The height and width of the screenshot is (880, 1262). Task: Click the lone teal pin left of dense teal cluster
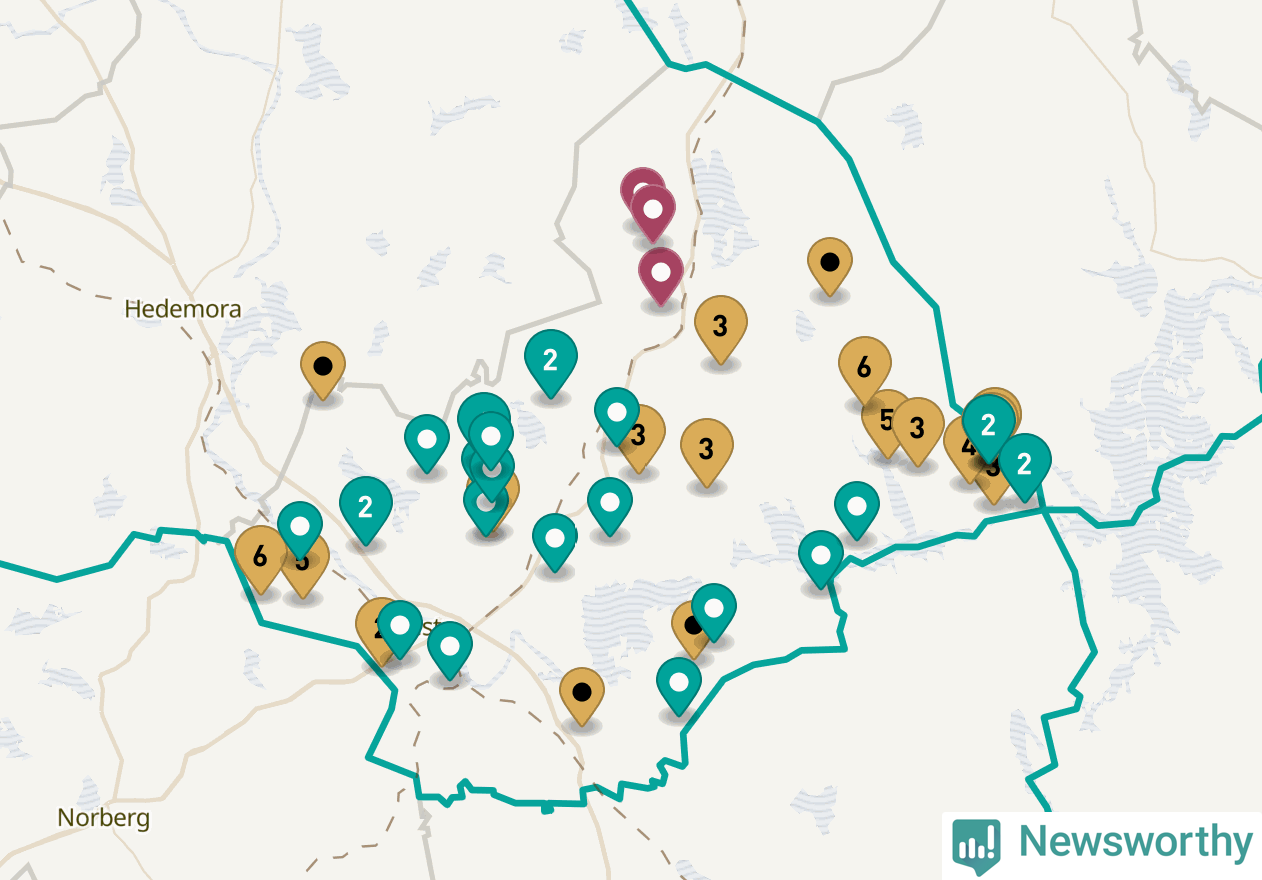pyautogui.click(x=427, y=443)
